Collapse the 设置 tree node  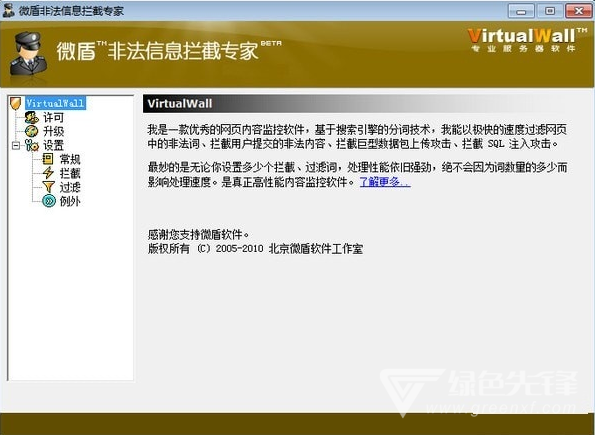[x=16, y=145]
